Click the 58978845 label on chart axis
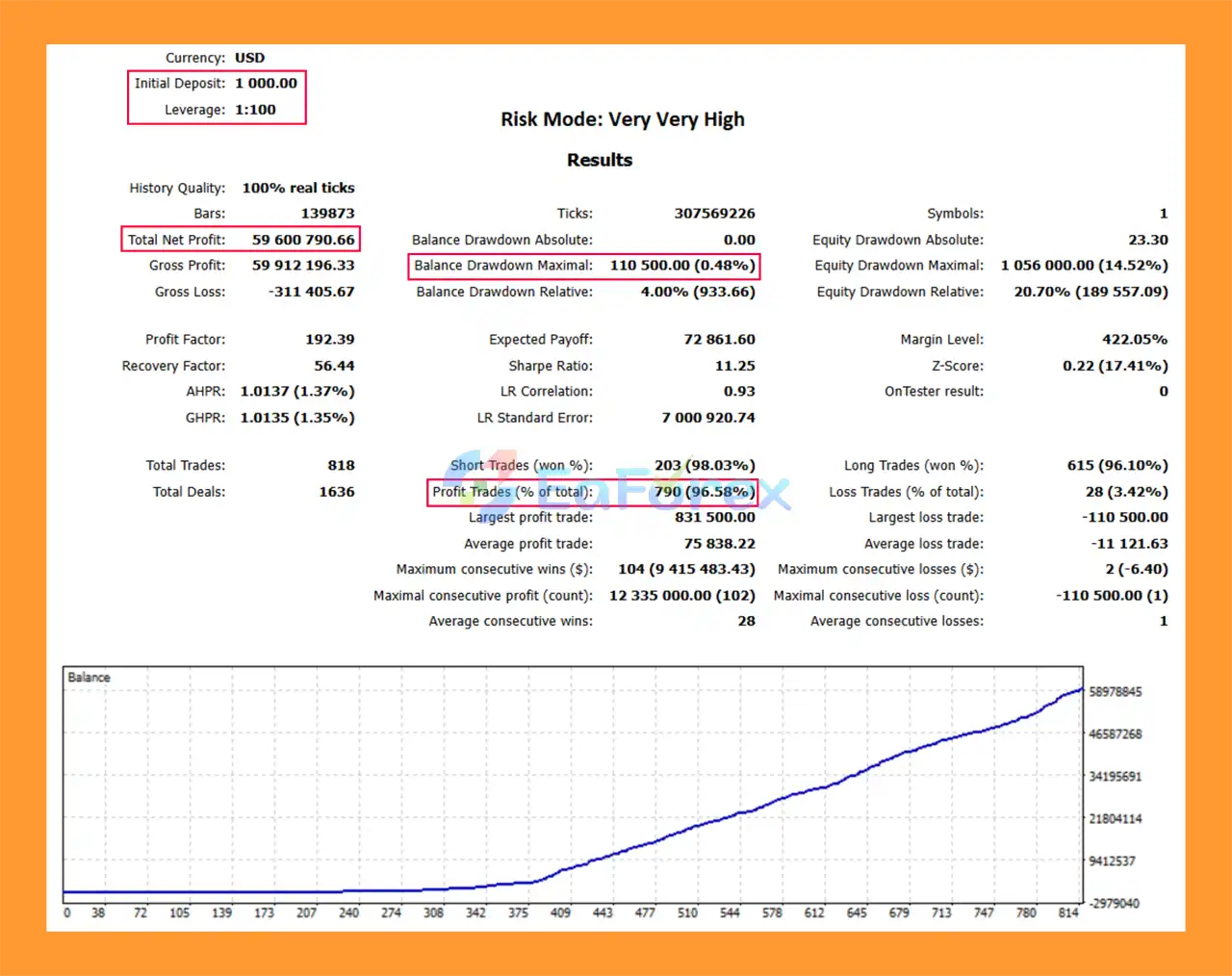1232x976 pixels. (x=1115, y=692)
